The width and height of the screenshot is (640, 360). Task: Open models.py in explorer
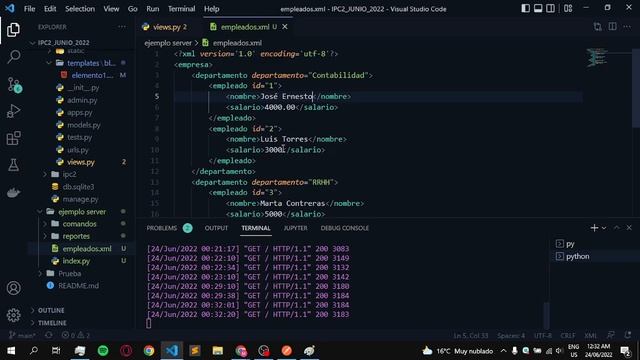pos(84,125)
